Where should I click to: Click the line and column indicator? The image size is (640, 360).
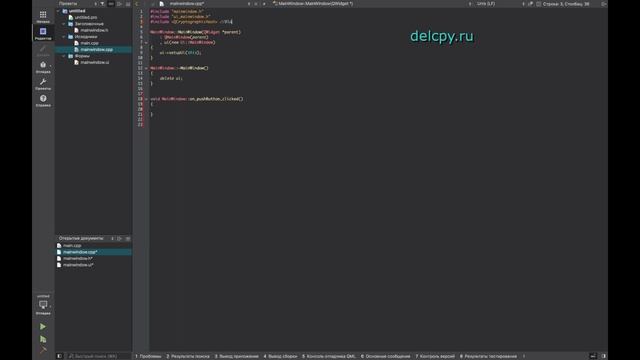pos(566,4)
